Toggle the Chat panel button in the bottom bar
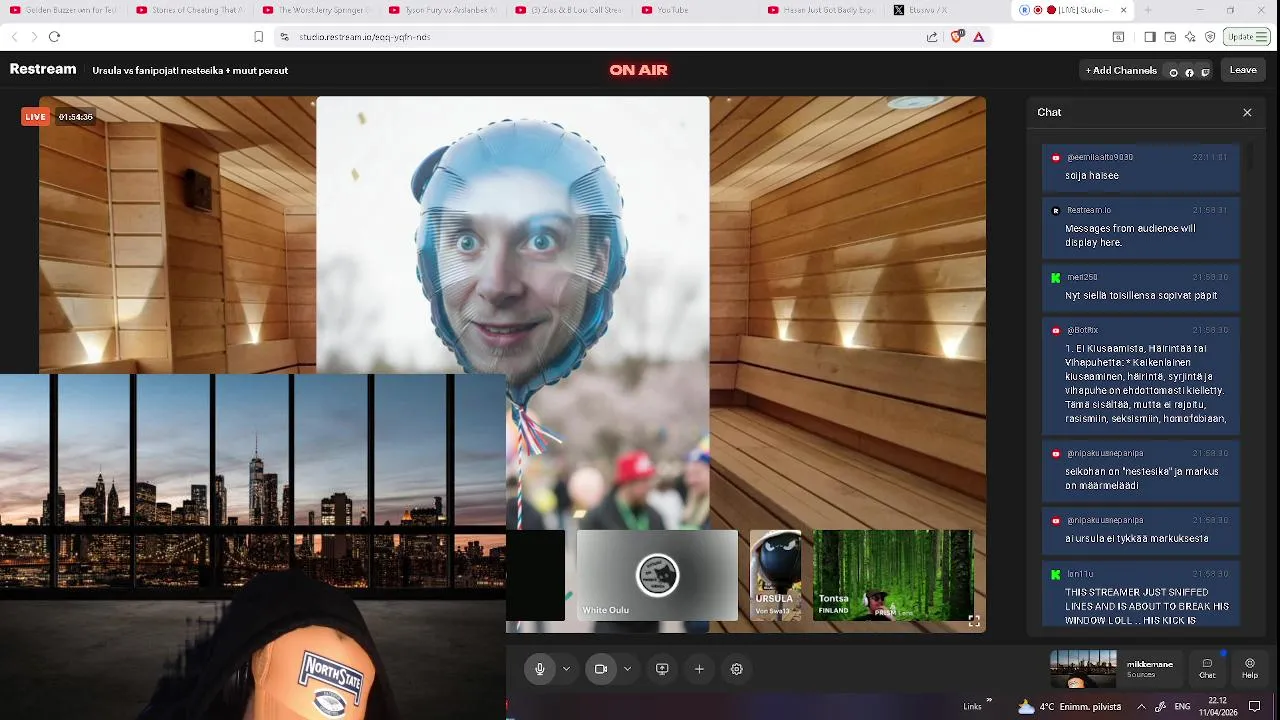Screen dimensions: 1280x720 [1207, 669]
